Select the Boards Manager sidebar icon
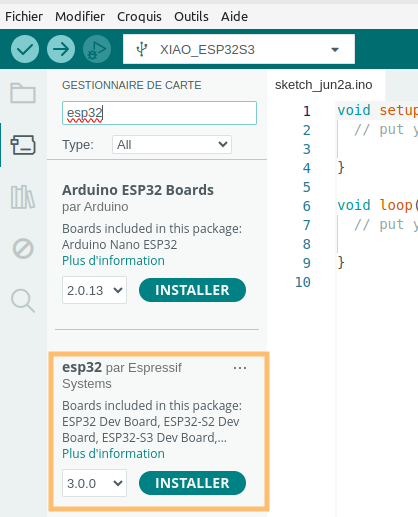 pos(23,145)
